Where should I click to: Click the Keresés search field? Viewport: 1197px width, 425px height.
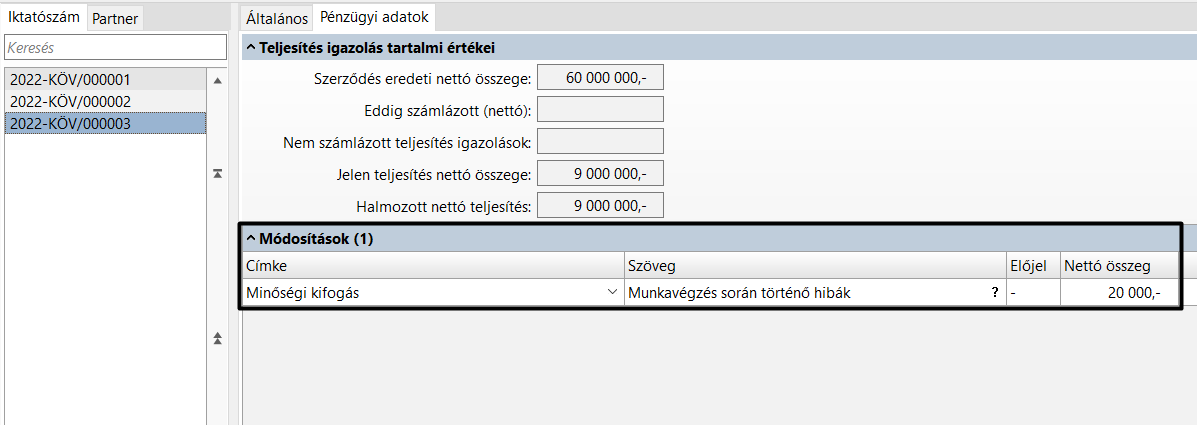[x=115, y=47]
